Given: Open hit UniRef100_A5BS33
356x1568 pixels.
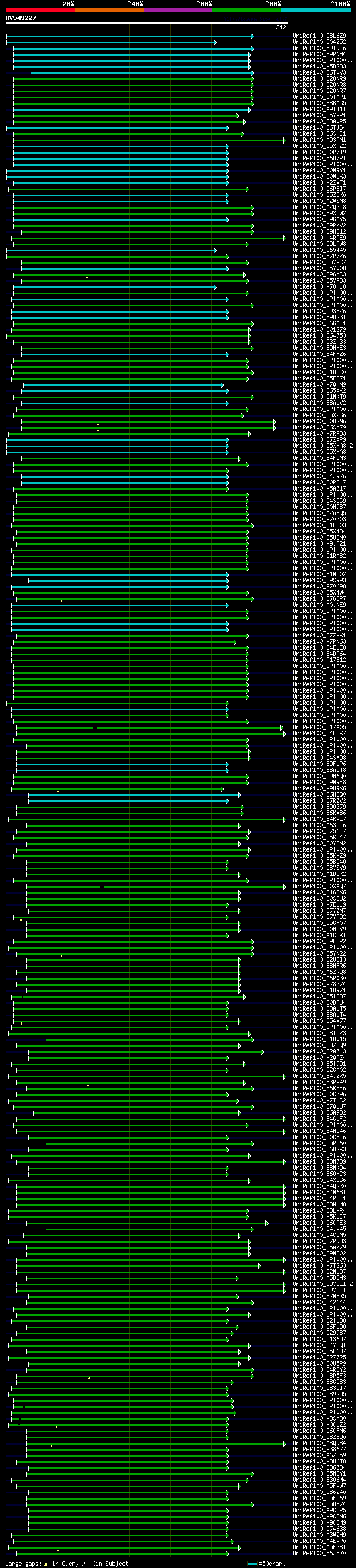Looking at the screenshot, I should click(319, 66).
